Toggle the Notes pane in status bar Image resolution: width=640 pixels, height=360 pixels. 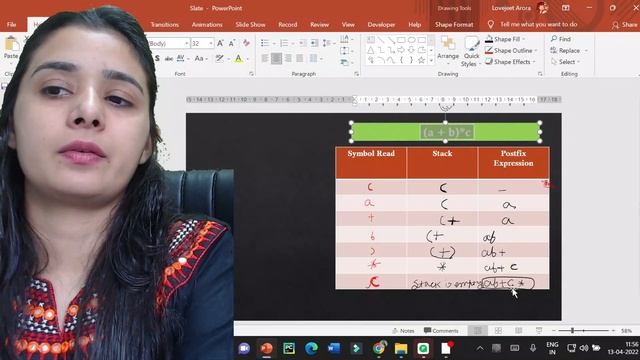point(403,331)
